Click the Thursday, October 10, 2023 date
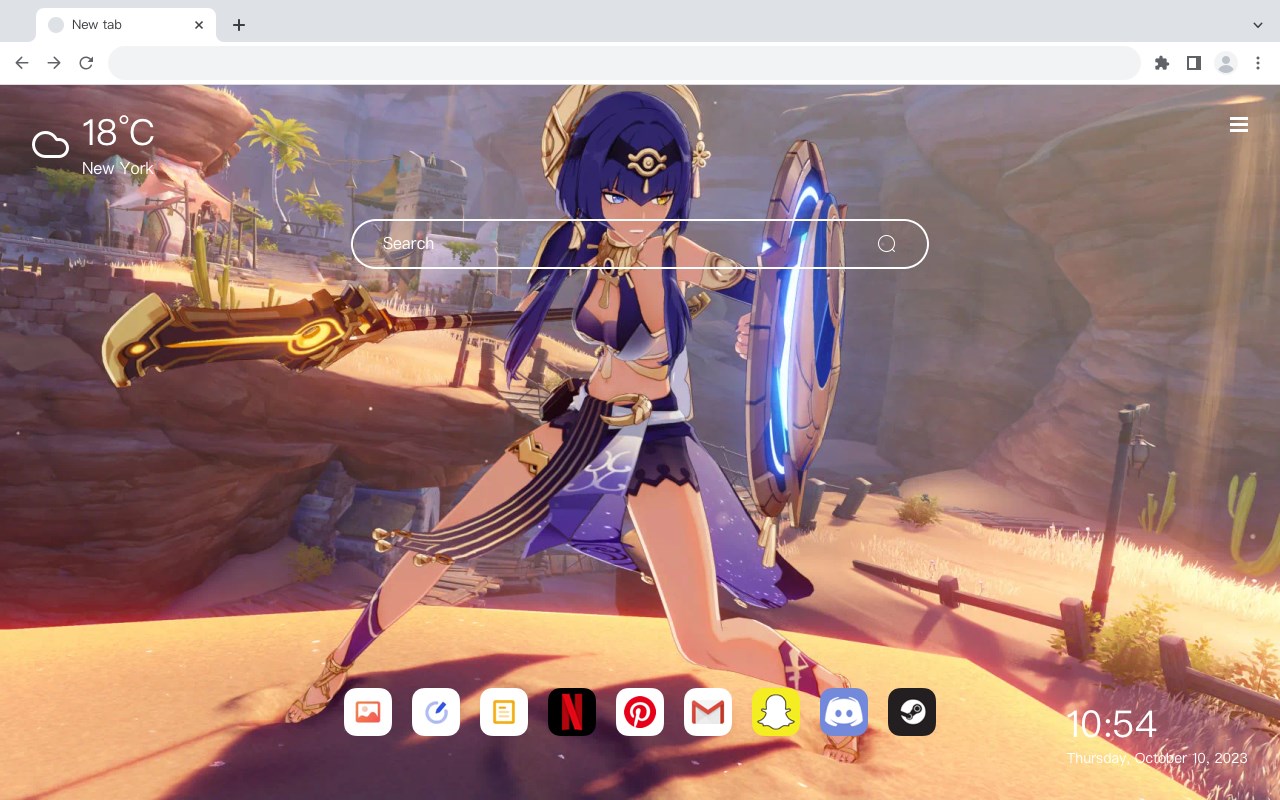This screenshot has width=1280, height=800. tap(1157, 758)
